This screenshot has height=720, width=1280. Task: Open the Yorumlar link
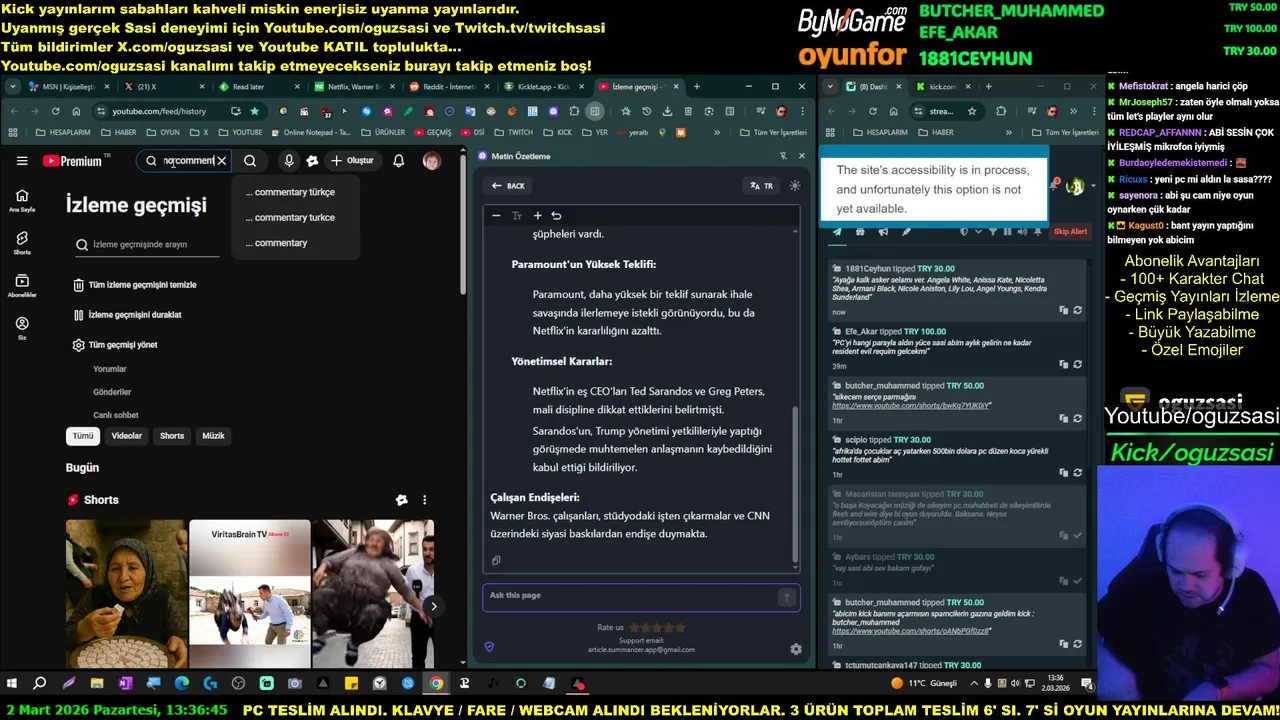pyautogui.click(x=110, y=369)
